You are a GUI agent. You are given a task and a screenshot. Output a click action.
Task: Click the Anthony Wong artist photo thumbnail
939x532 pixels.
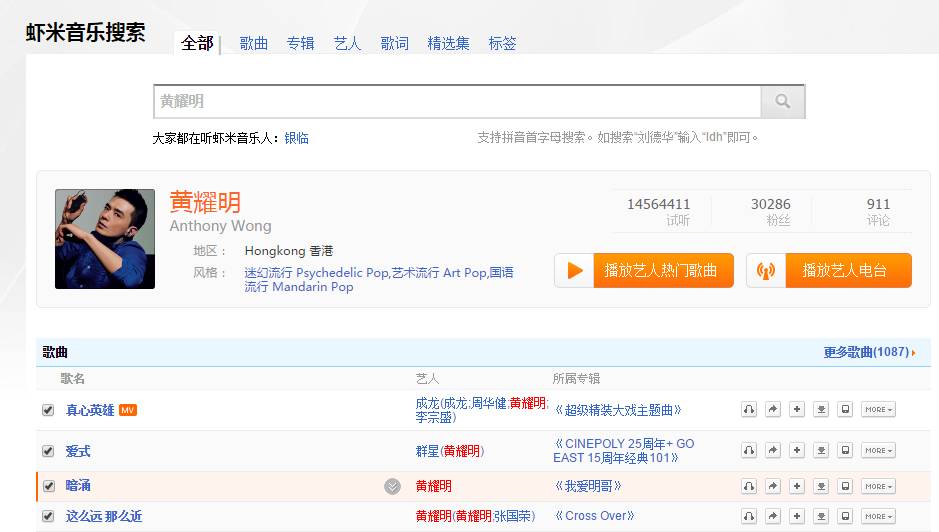click(105, 239)
